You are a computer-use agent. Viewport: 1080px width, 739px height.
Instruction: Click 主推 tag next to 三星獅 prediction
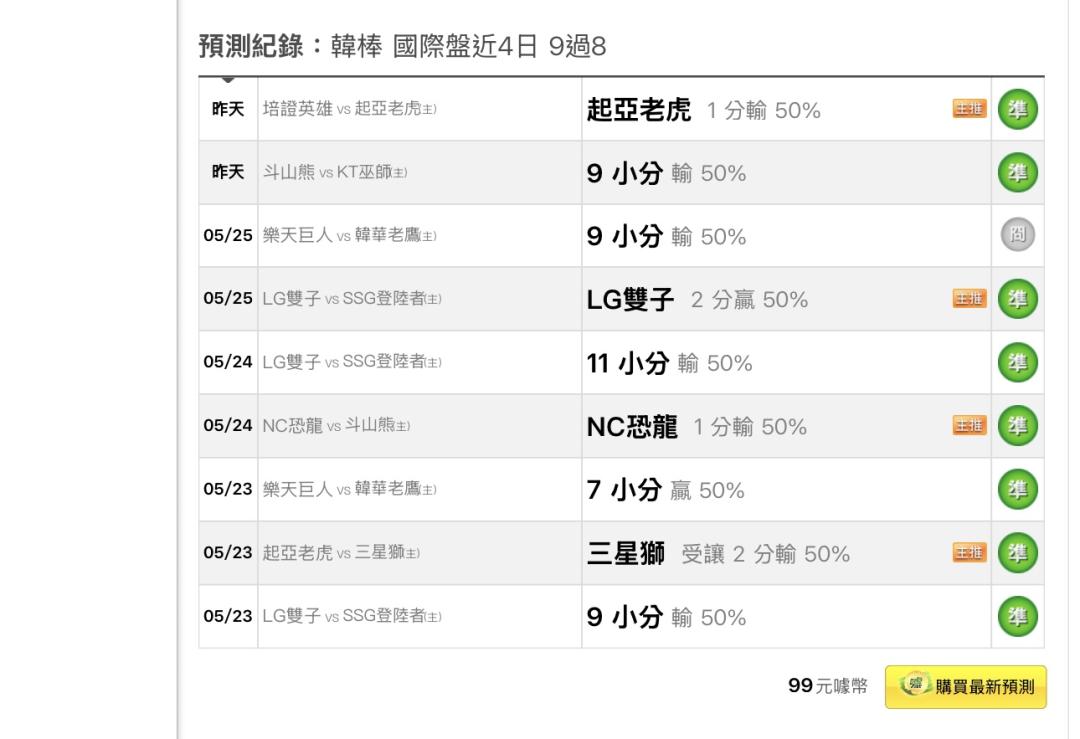[969, 552]
